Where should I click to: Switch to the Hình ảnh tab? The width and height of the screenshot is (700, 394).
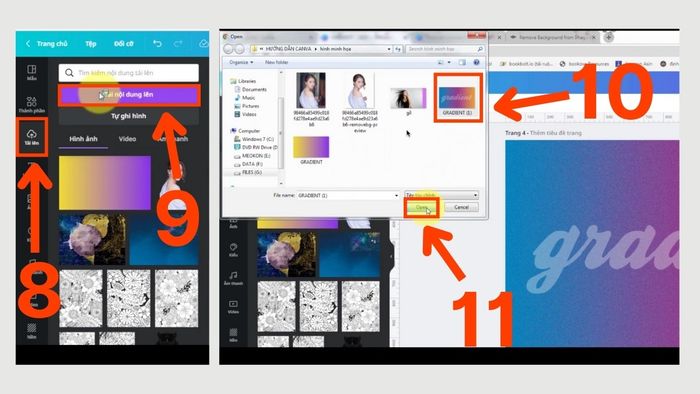[x=83, y=139]
